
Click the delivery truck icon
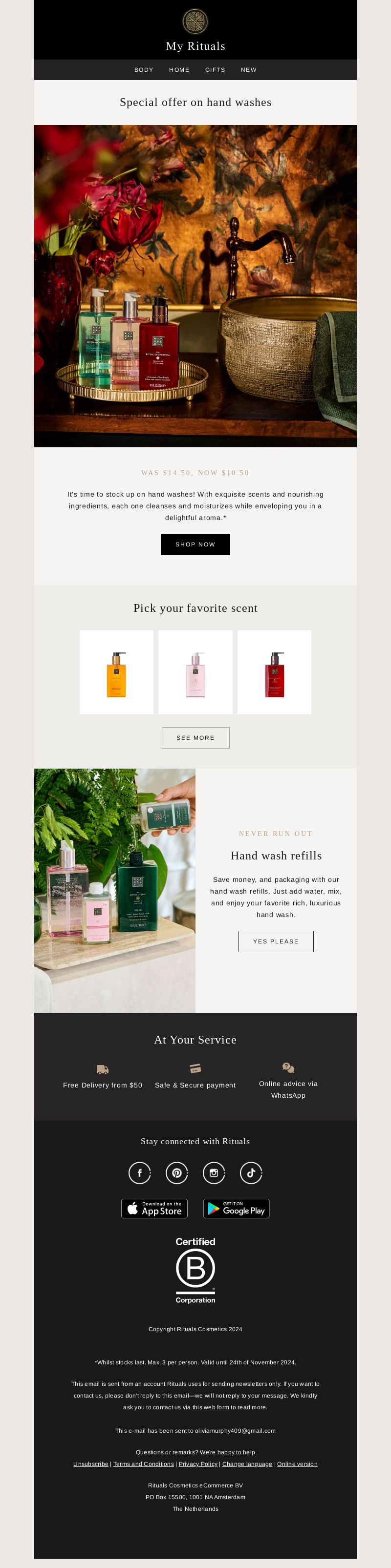click(x=102, y=1069)
